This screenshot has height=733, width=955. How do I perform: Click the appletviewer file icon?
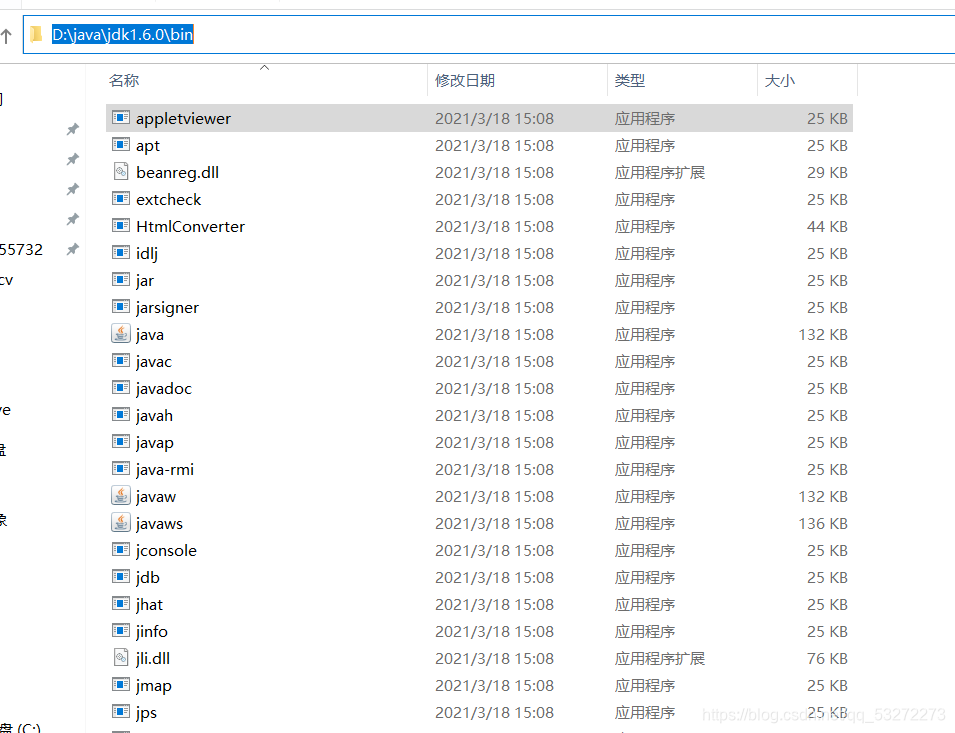tap(121, 117)
